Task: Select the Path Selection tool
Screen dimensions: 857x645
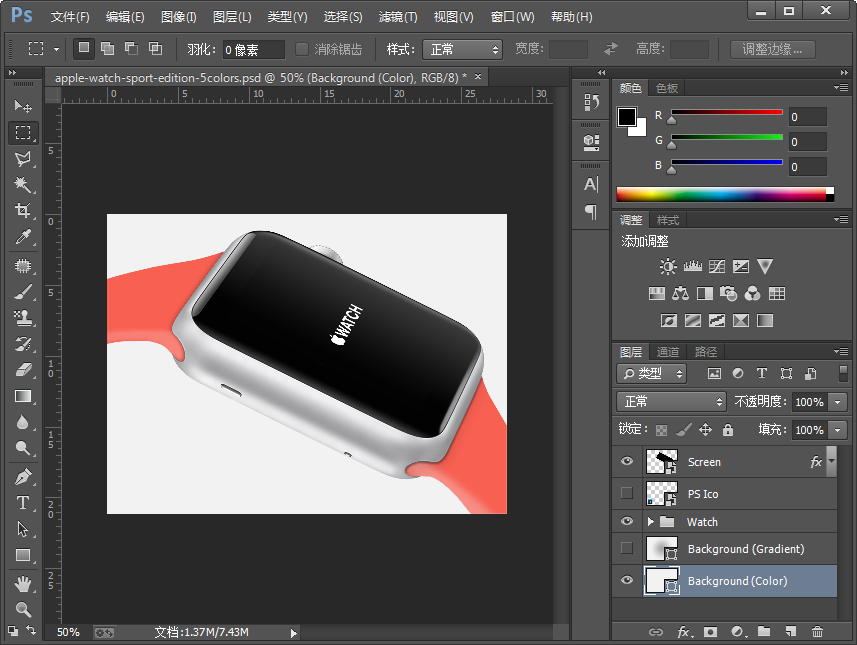Action: click(x=23, y=529)
